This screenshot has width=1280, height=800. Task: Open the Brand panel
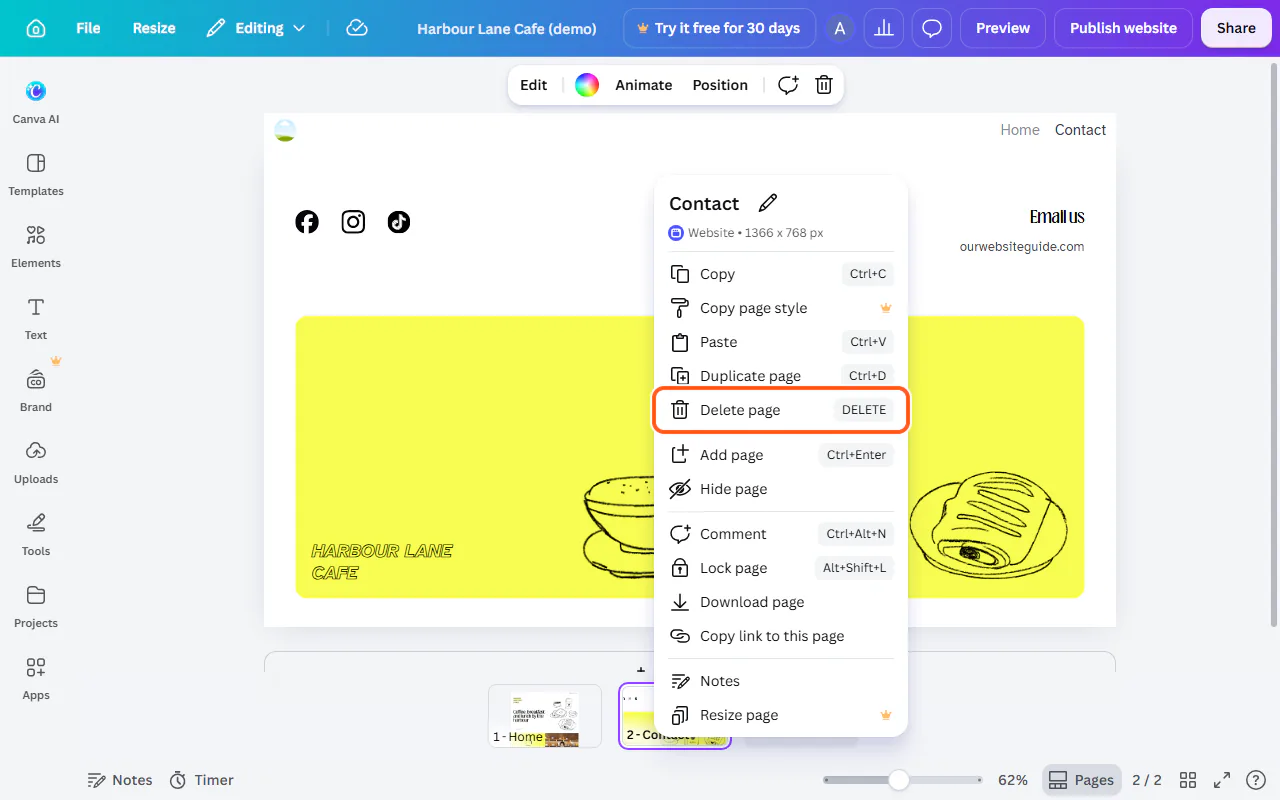tap(36, 389)
